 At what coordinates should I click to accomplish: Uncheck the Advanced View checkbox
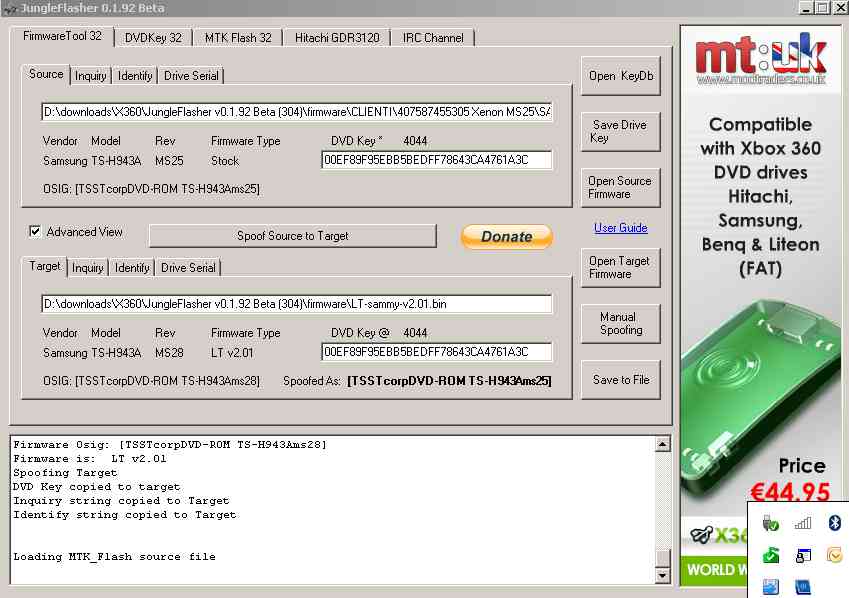pos(35,232)
